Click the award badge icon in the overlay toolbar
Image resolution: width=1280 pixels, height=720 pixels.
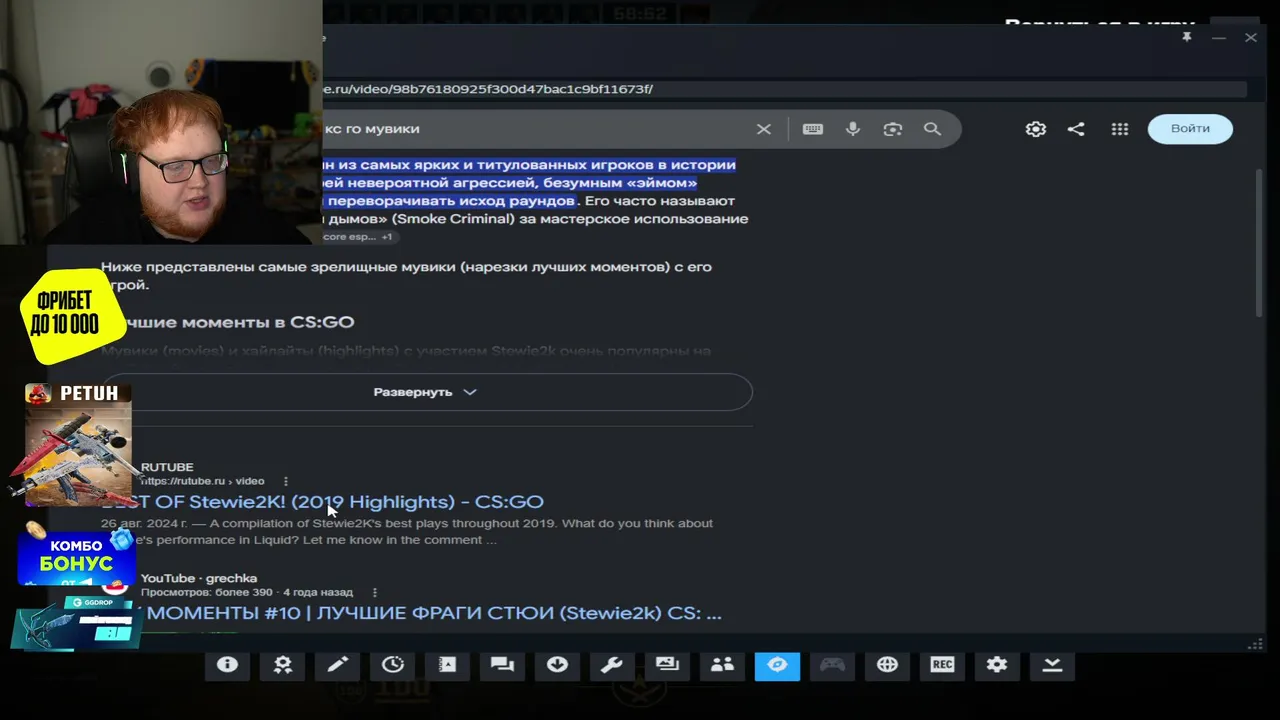(x=283, y=665)
